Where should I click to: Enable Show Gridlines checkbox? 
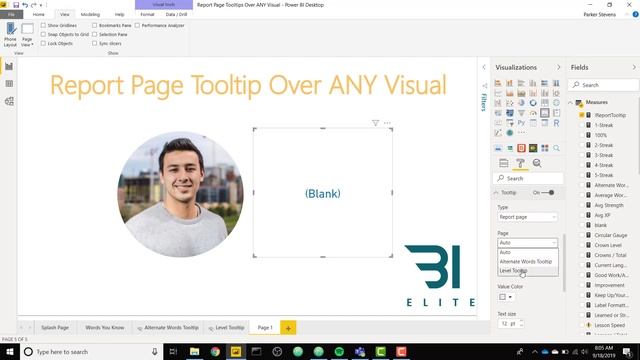[43, 25]
